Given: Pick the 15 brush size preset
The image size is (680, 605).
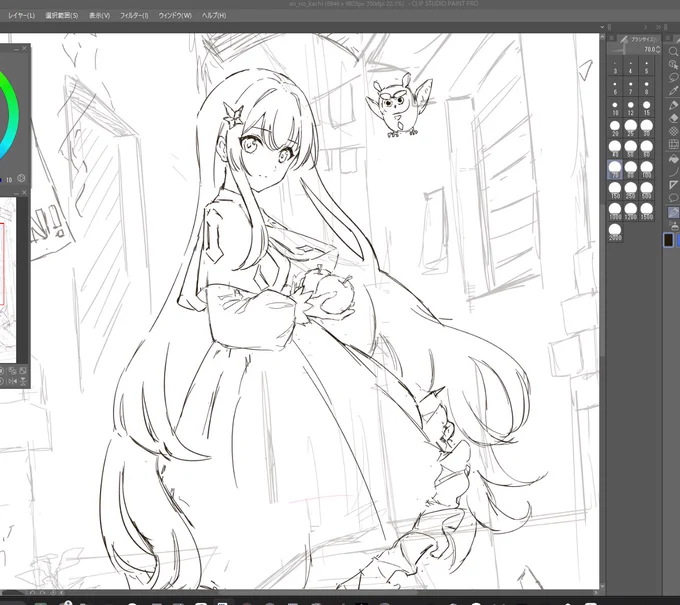Looking at the screenshot, I should 647,108.
